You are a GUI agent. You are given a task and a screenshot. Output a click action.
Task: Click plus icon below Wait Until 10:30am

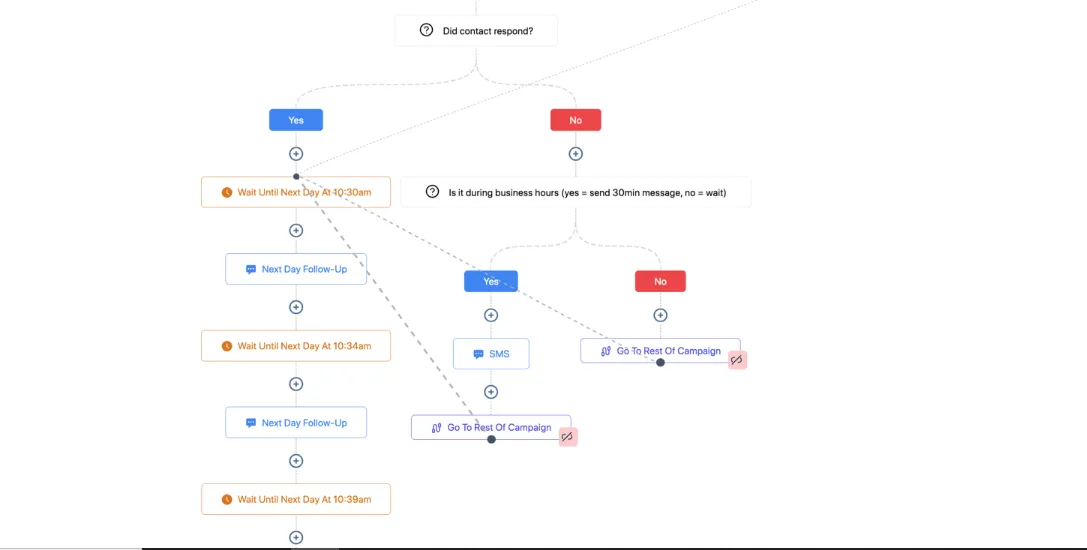tap(296, 230)
